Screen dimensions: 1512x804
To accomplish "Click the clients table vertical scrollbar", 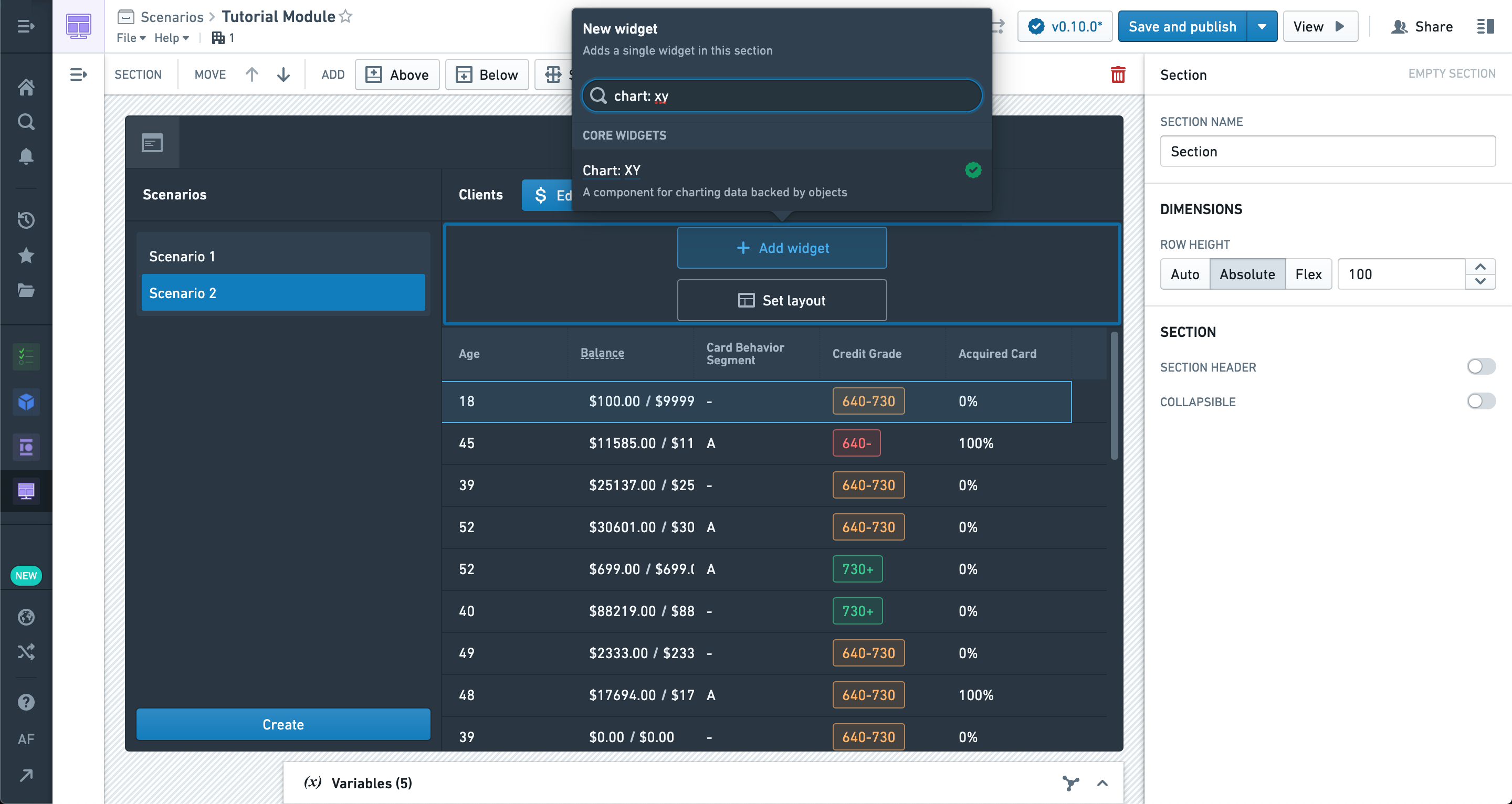I will [1114, 396].
